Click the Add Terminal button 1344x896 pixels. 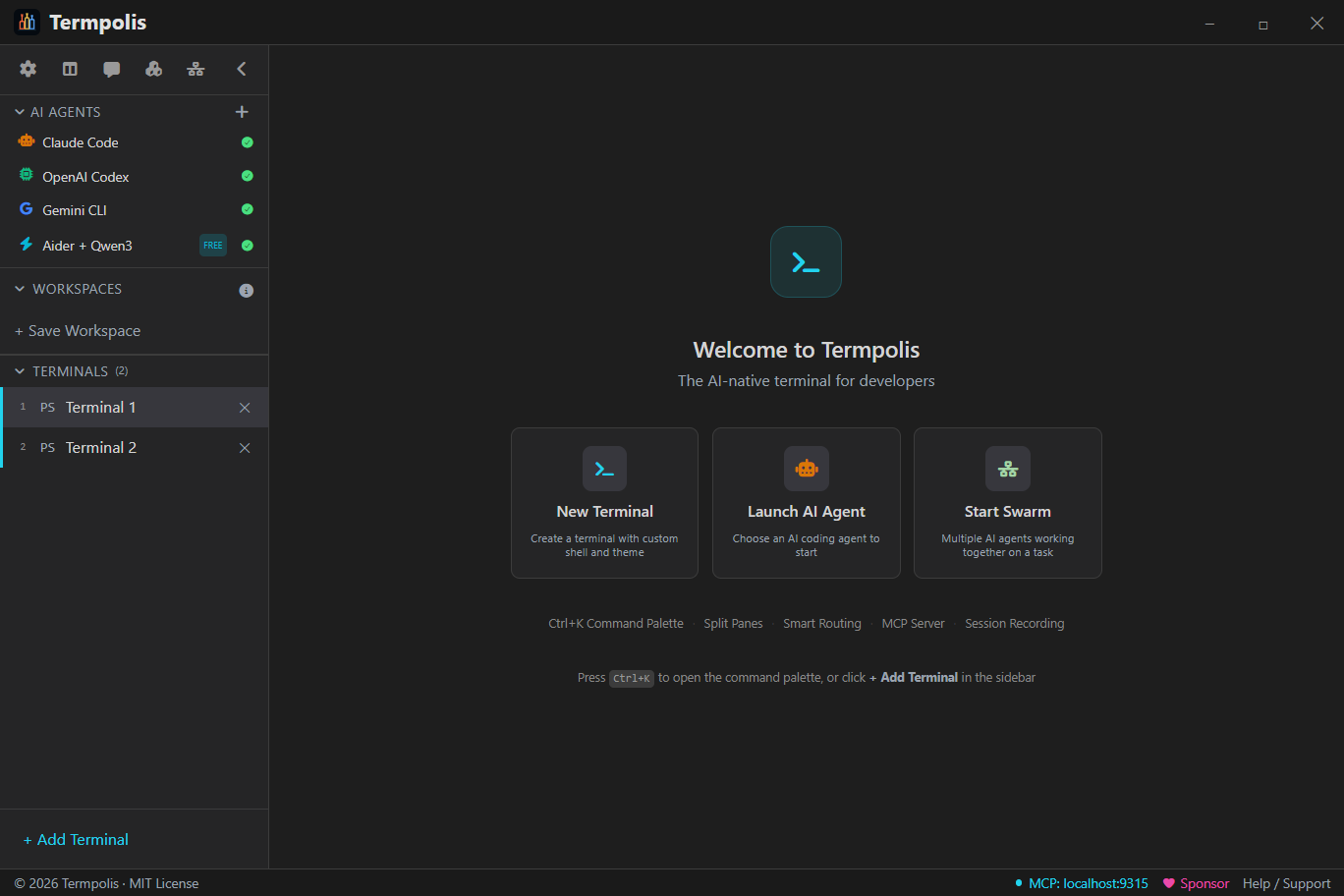(75, 839)
